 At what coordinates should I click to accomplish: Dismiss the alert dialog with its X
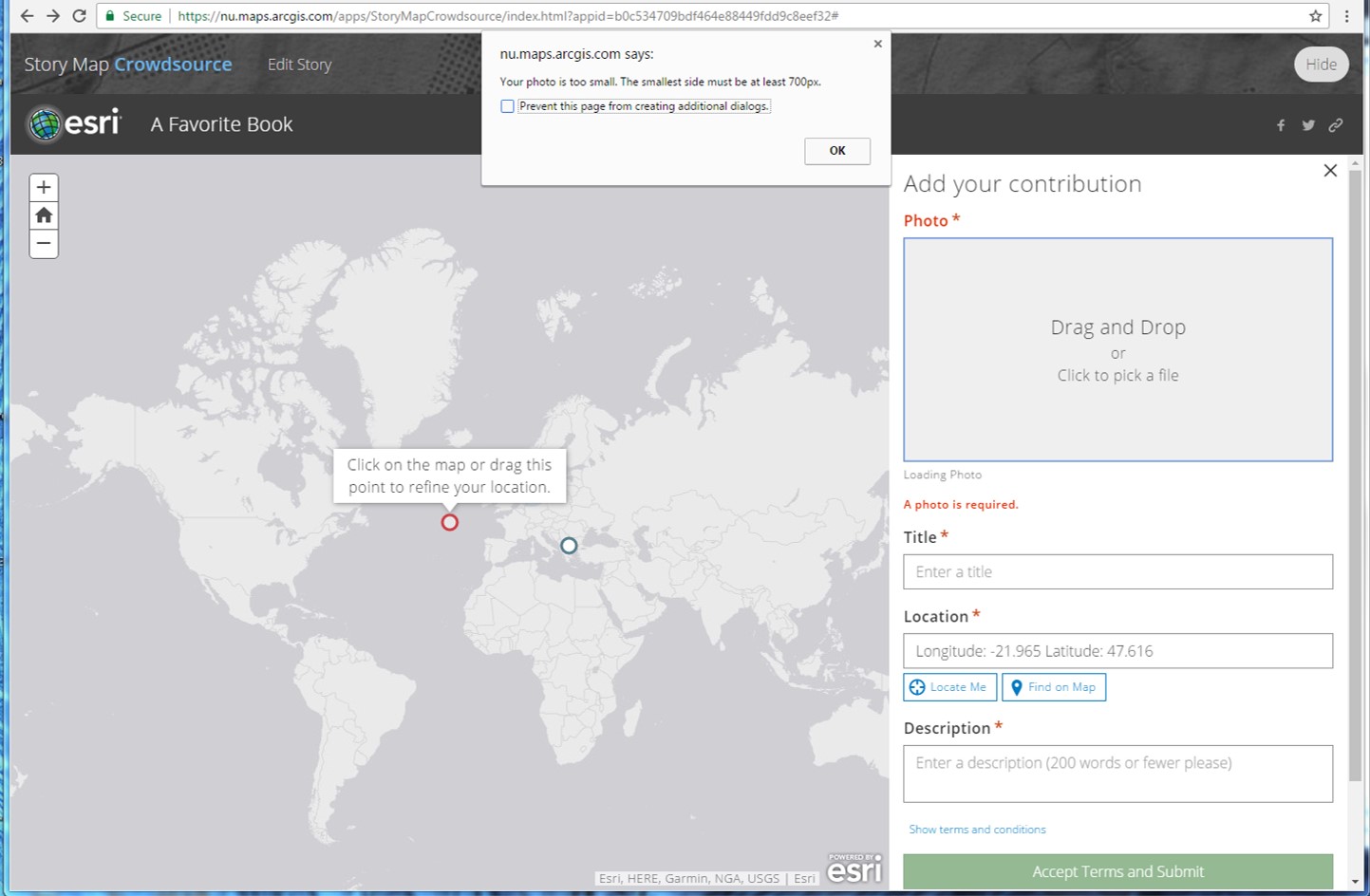pyautogui.click(x=878, y=44)
